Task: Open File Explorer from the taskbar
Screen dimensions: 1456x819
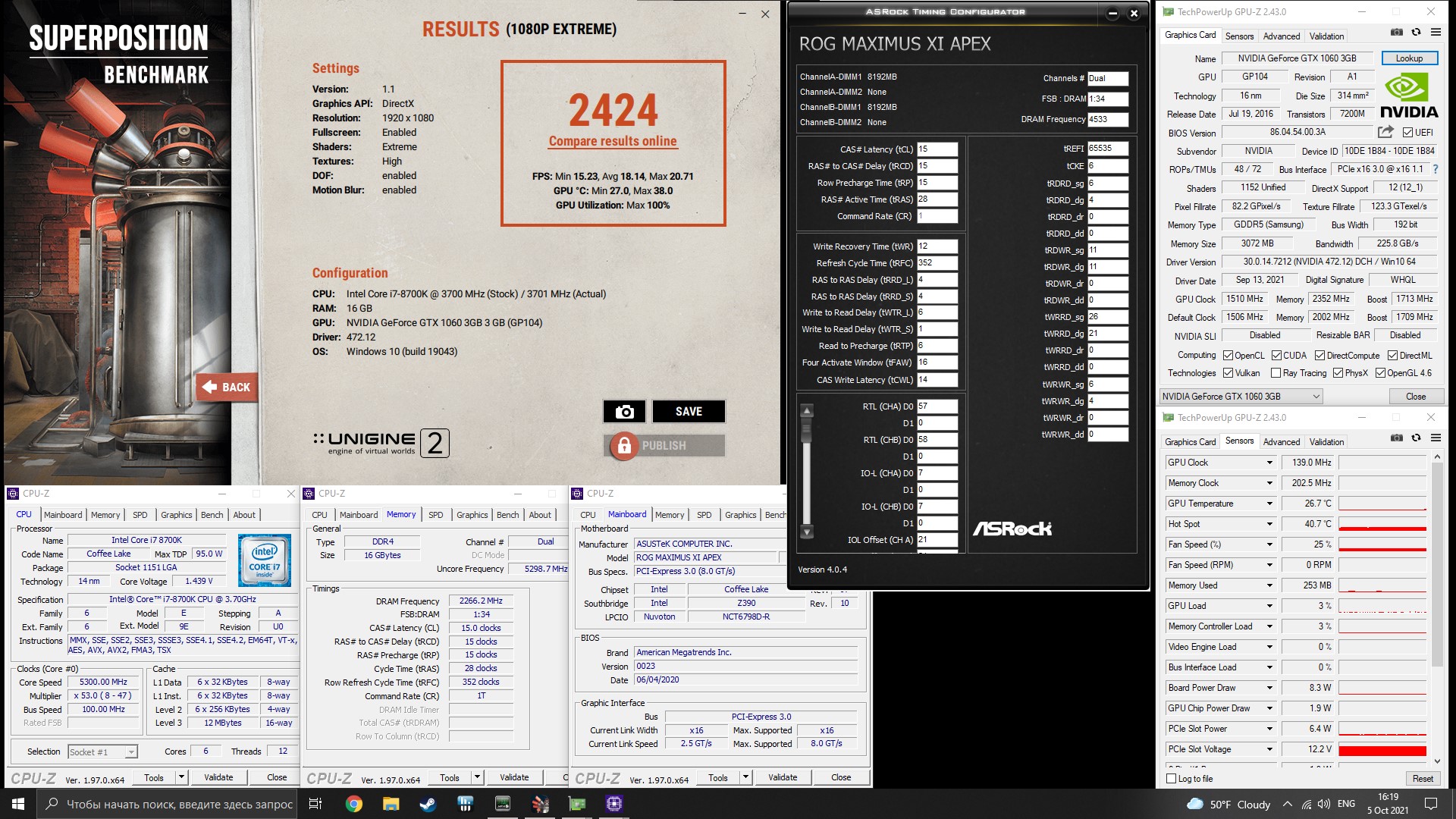Action: [391, 804]
